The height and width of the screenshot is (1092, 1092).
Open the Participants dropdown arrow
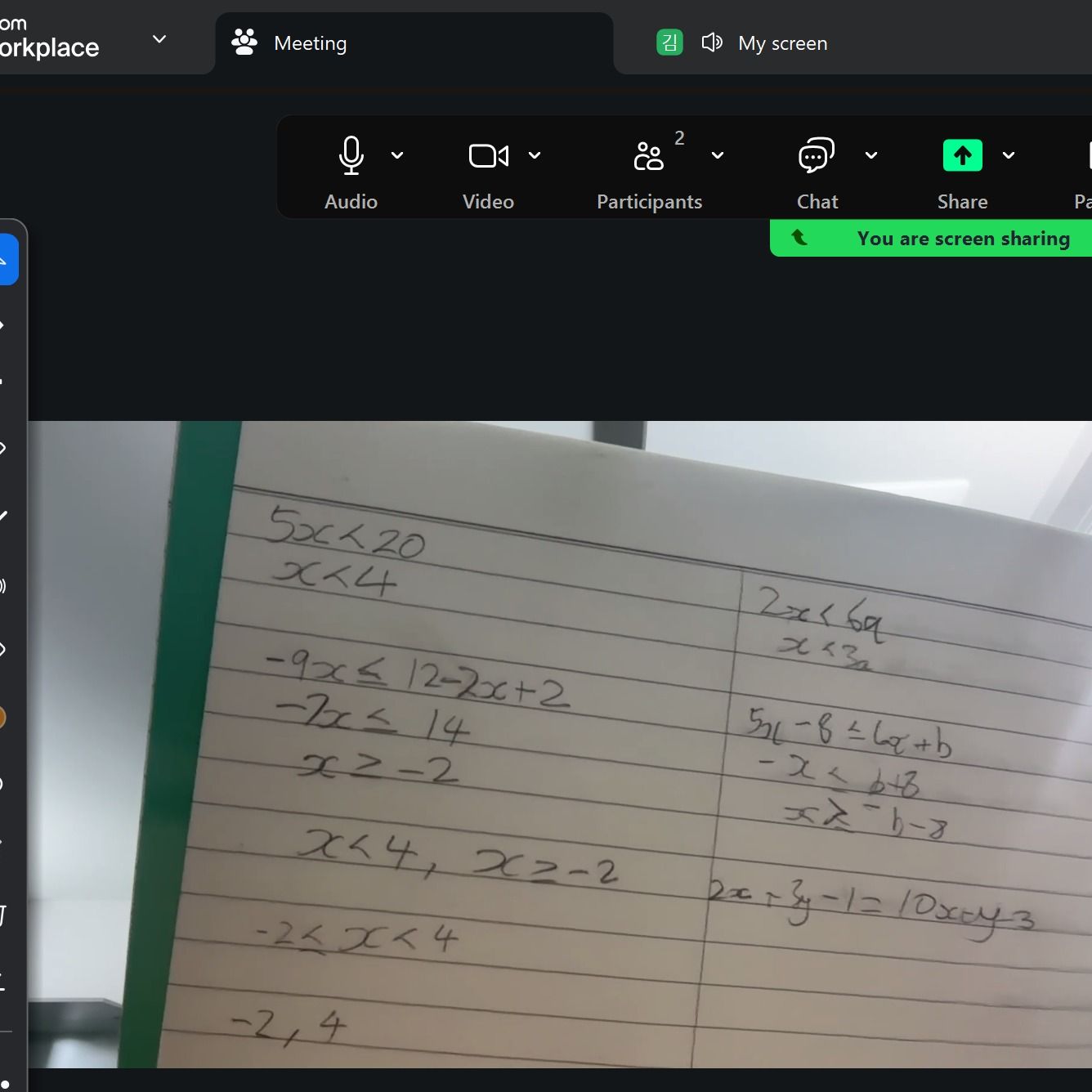(x=718, y=155)
